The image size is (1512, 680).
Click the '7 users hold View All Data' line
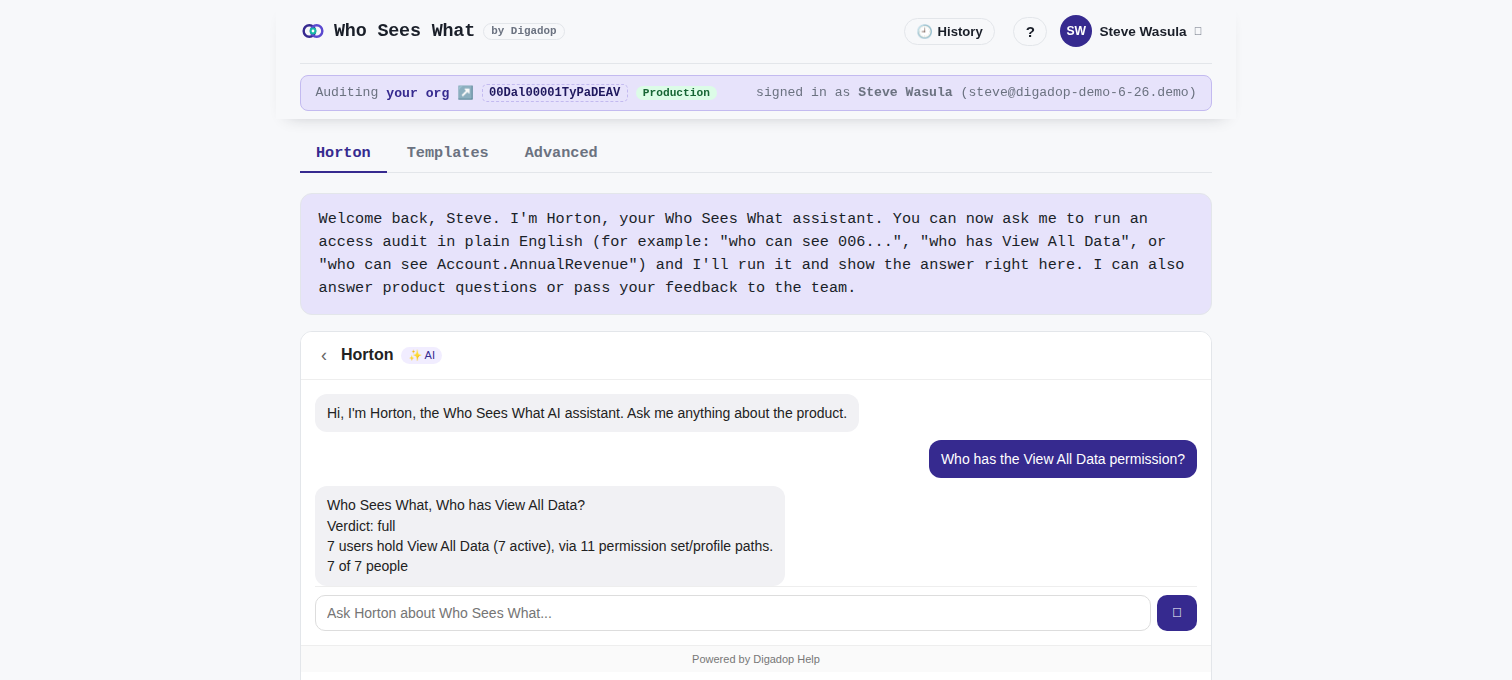550,546
